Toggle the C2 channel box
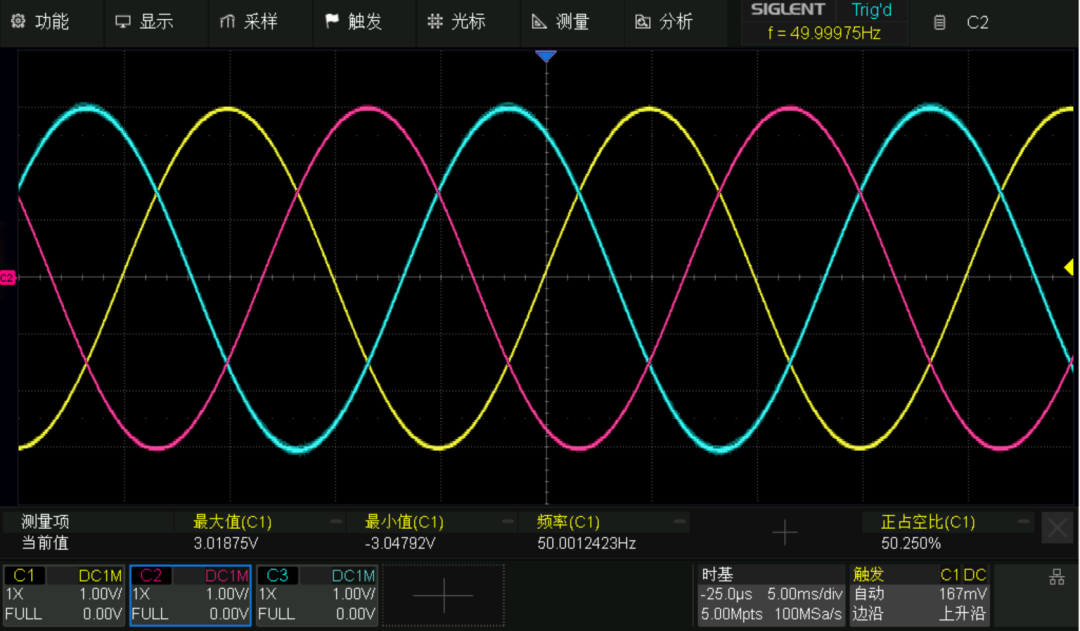Image resolution: width=1080 pixels, height=631 pixels. 190,595
